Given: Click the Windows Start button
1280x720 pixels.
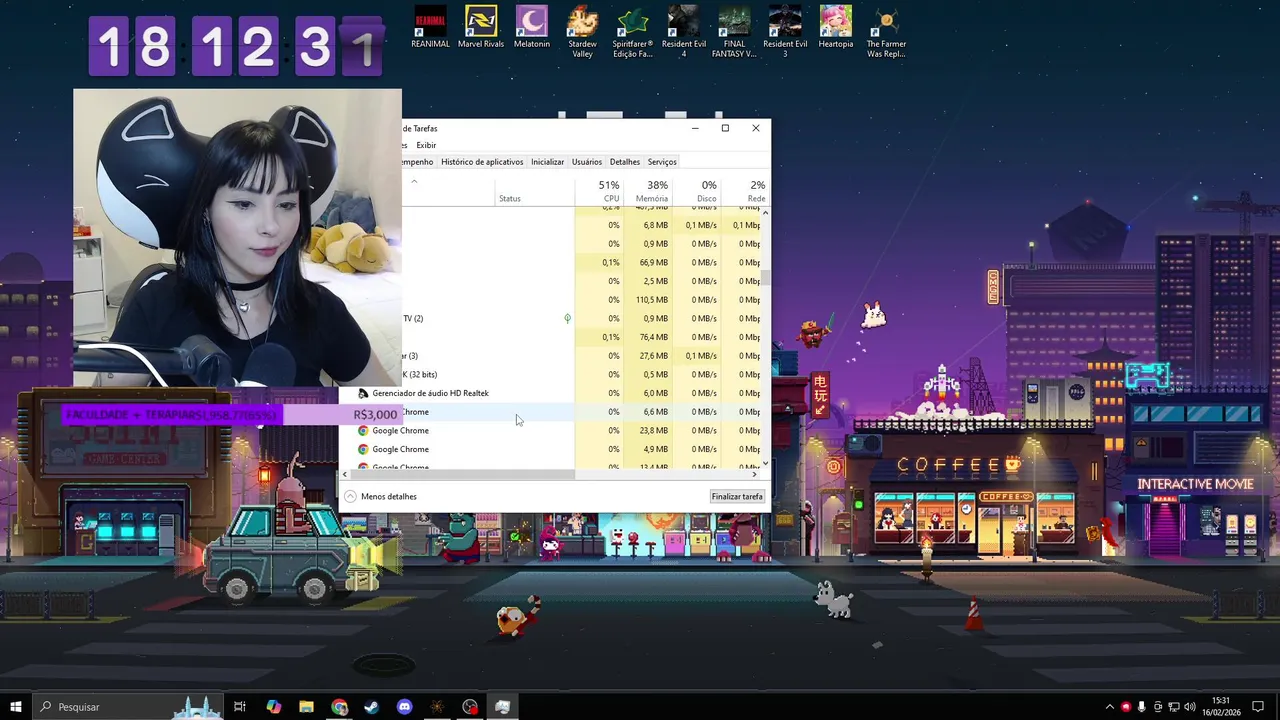Looking at the screenshot, I should click(15, 707).
